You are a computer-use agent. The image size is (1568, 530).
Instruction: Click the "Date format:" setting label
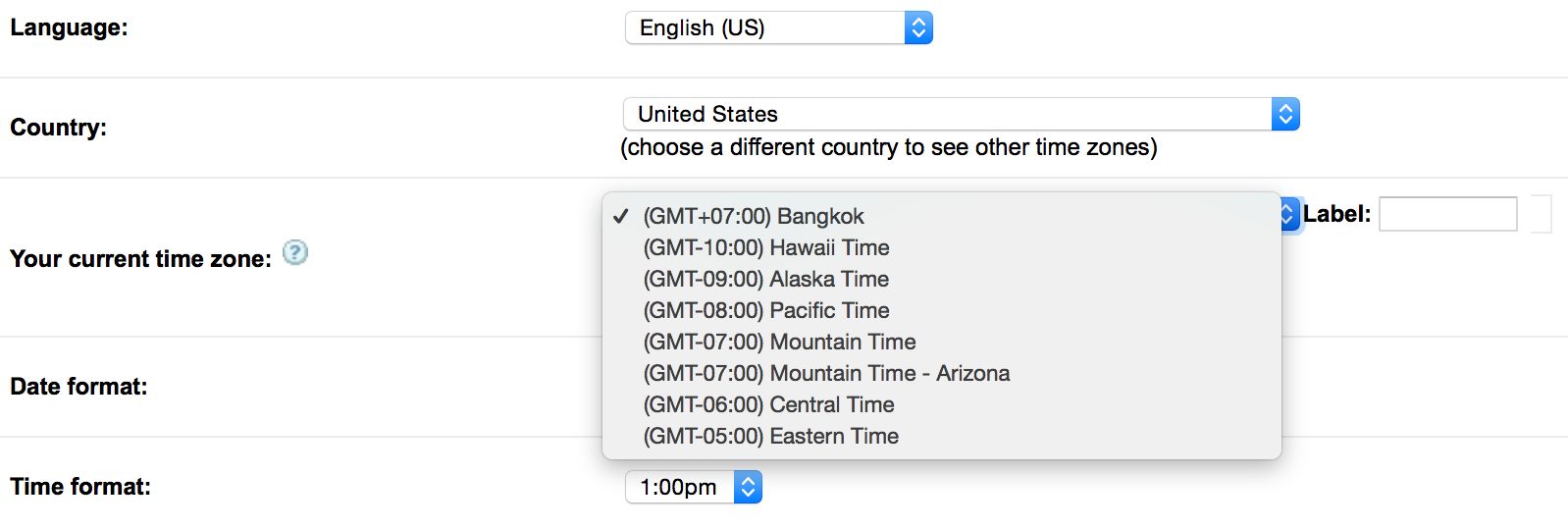(x=78, y=387)
